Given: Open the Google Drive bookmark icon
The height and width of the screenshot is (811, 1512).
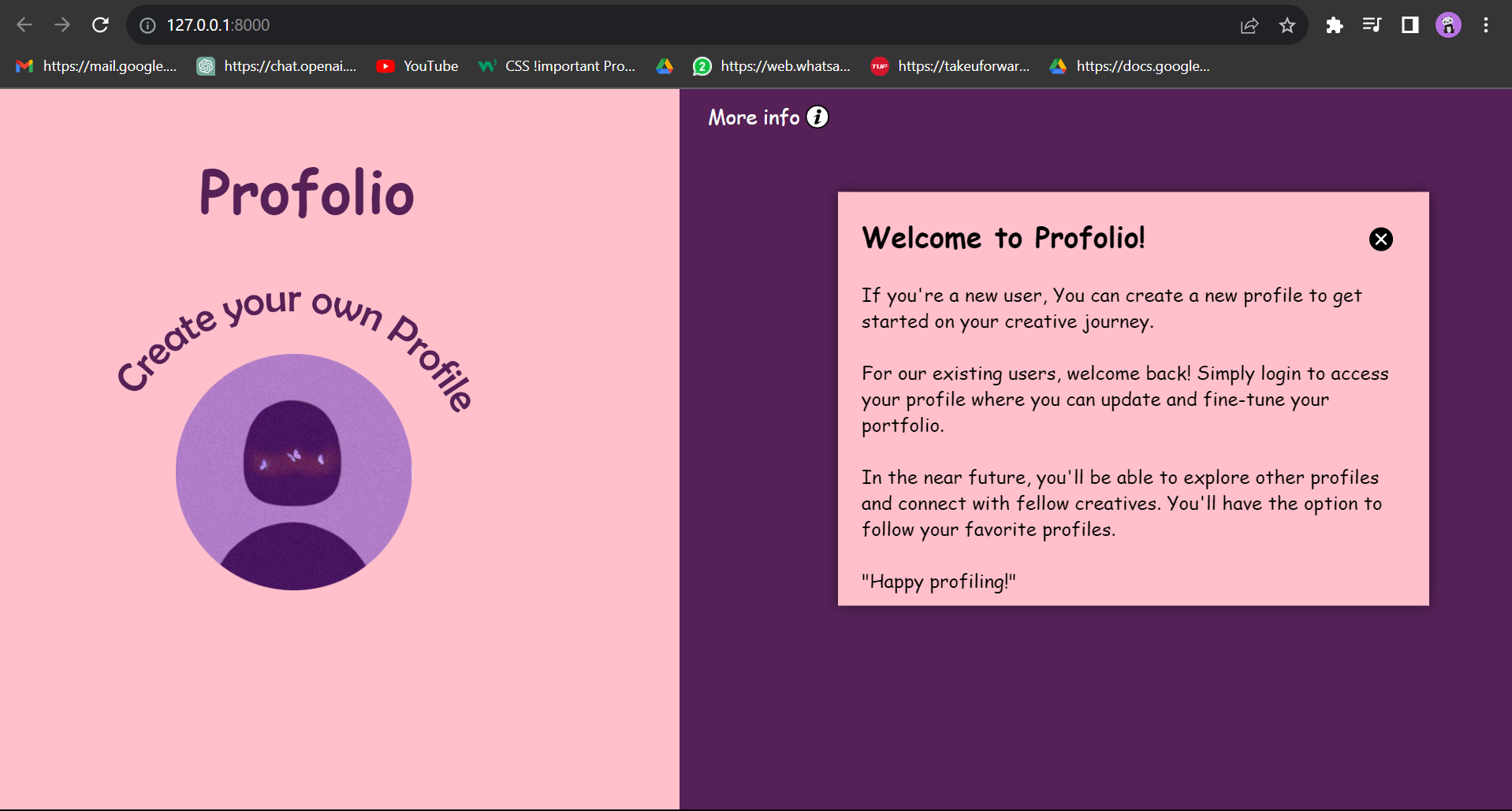Looking at the screenshot, I should [x=665, y=66].
